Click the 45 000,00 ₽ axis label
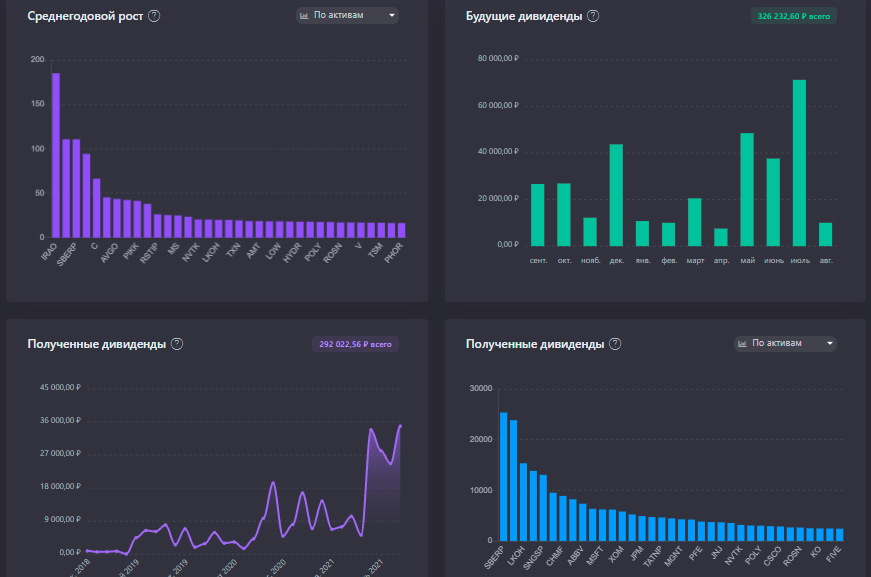871x577 pixels. tap(60, 387)
